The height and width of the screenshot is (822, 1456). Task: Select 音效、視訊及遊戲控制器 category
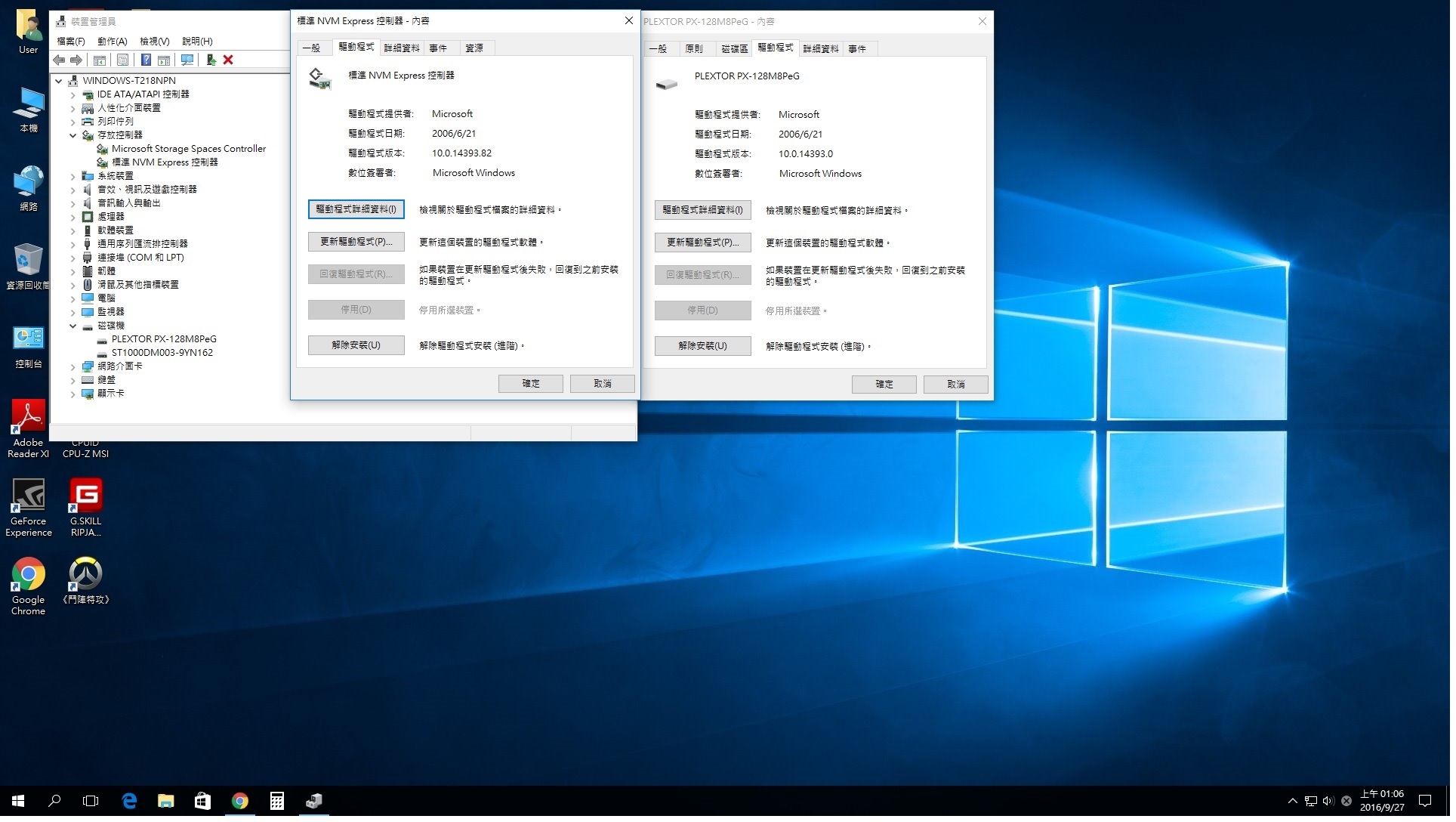point(147,190)
